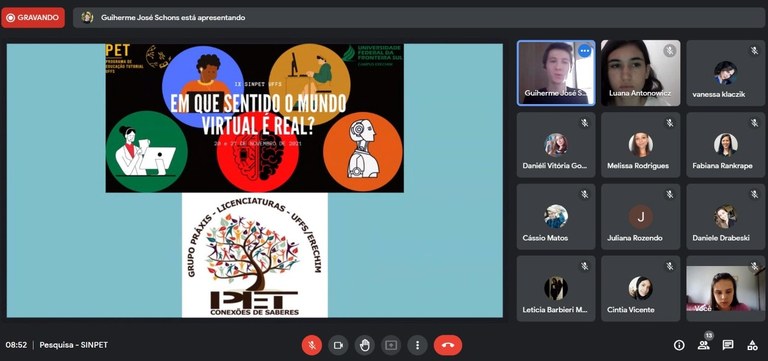768x361 pixels.
Task: Open the chat panel icon
Action: tap(728, 345)
